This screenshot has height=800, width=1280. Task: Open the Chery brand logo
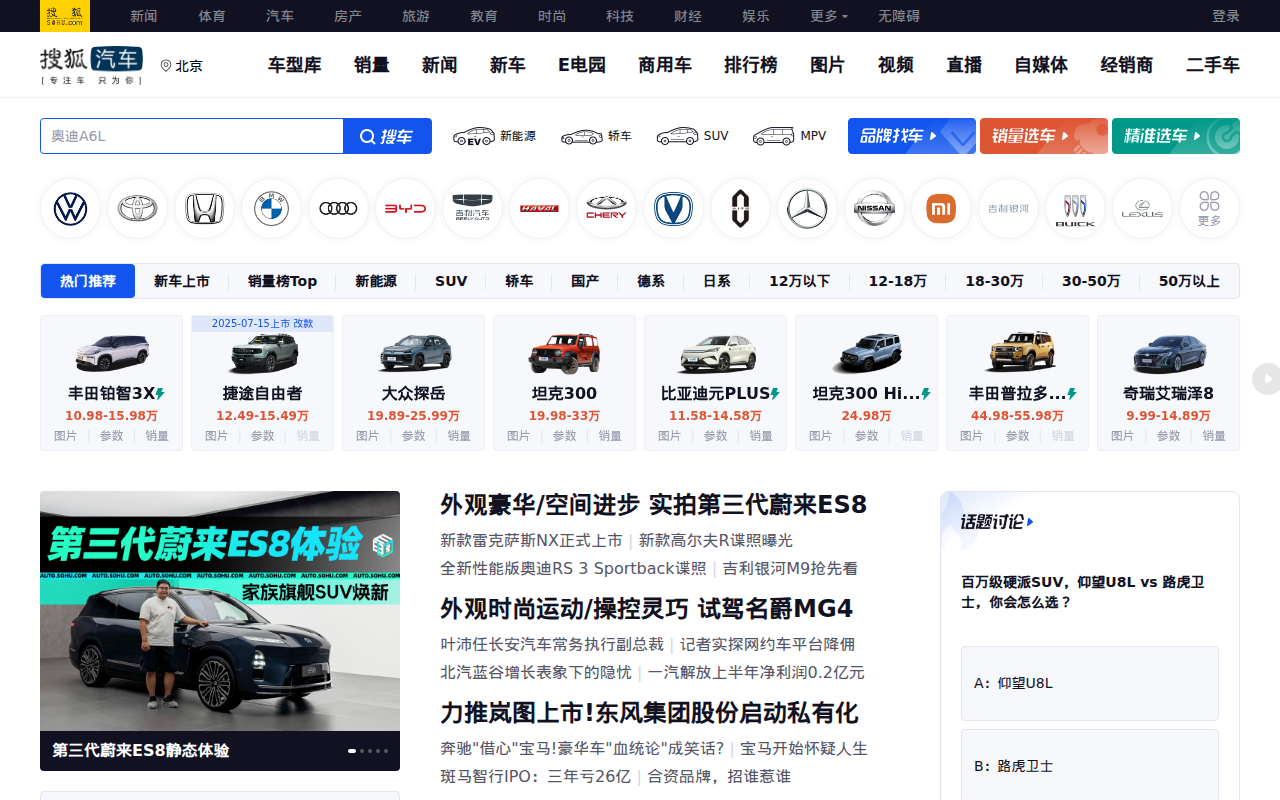click(x=607, y=209)
